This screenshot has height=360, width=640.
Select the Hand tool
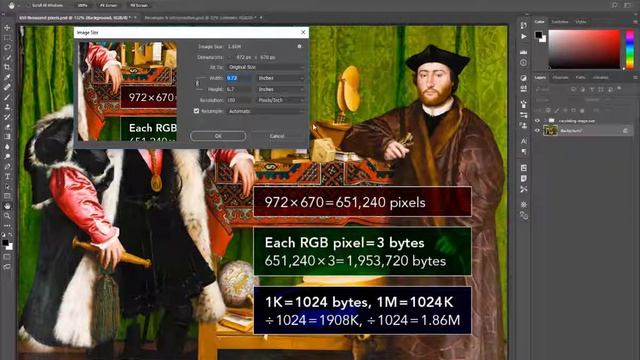7,206
